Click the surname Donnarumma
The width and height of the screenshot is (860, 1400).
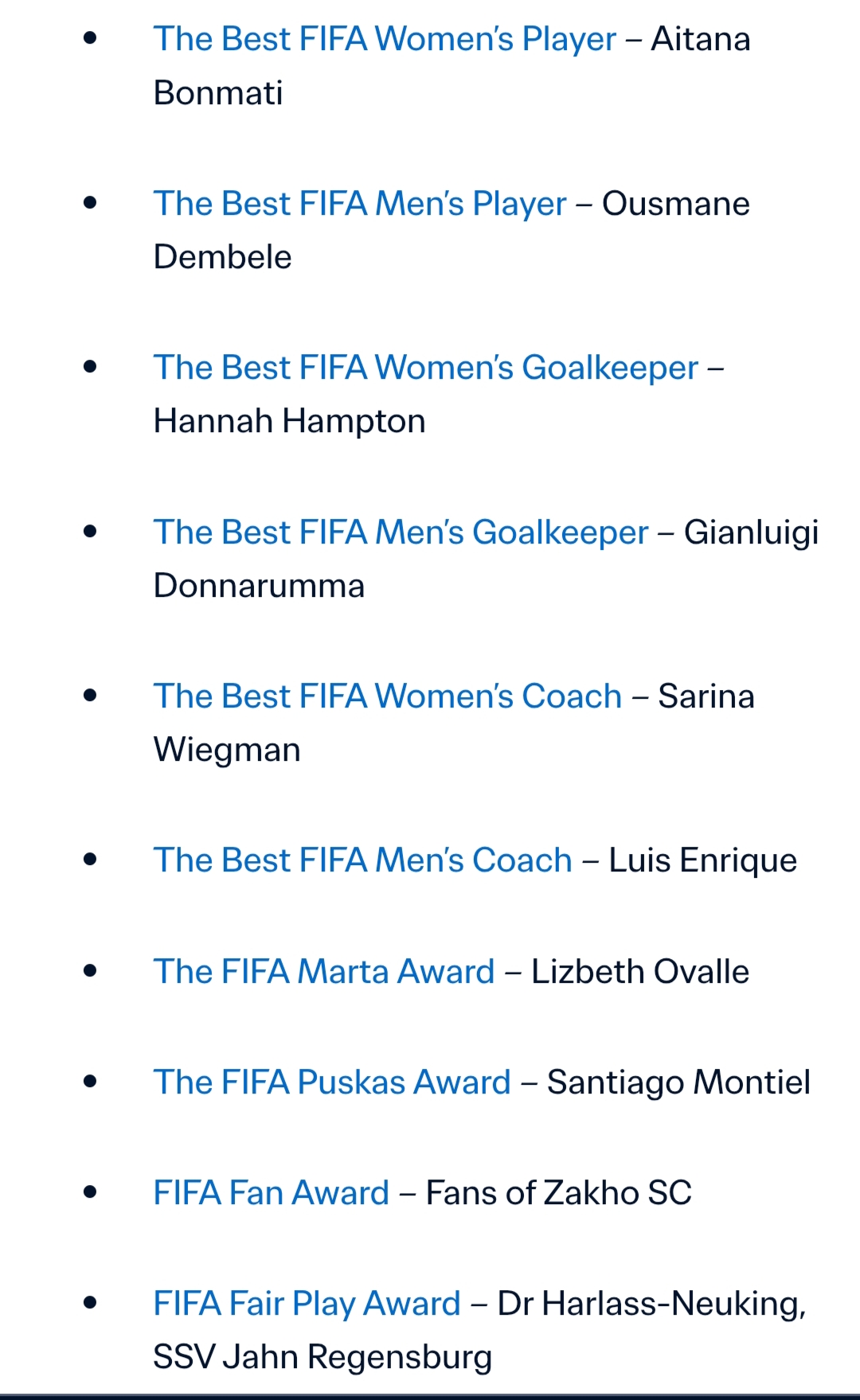pos(259,586)
